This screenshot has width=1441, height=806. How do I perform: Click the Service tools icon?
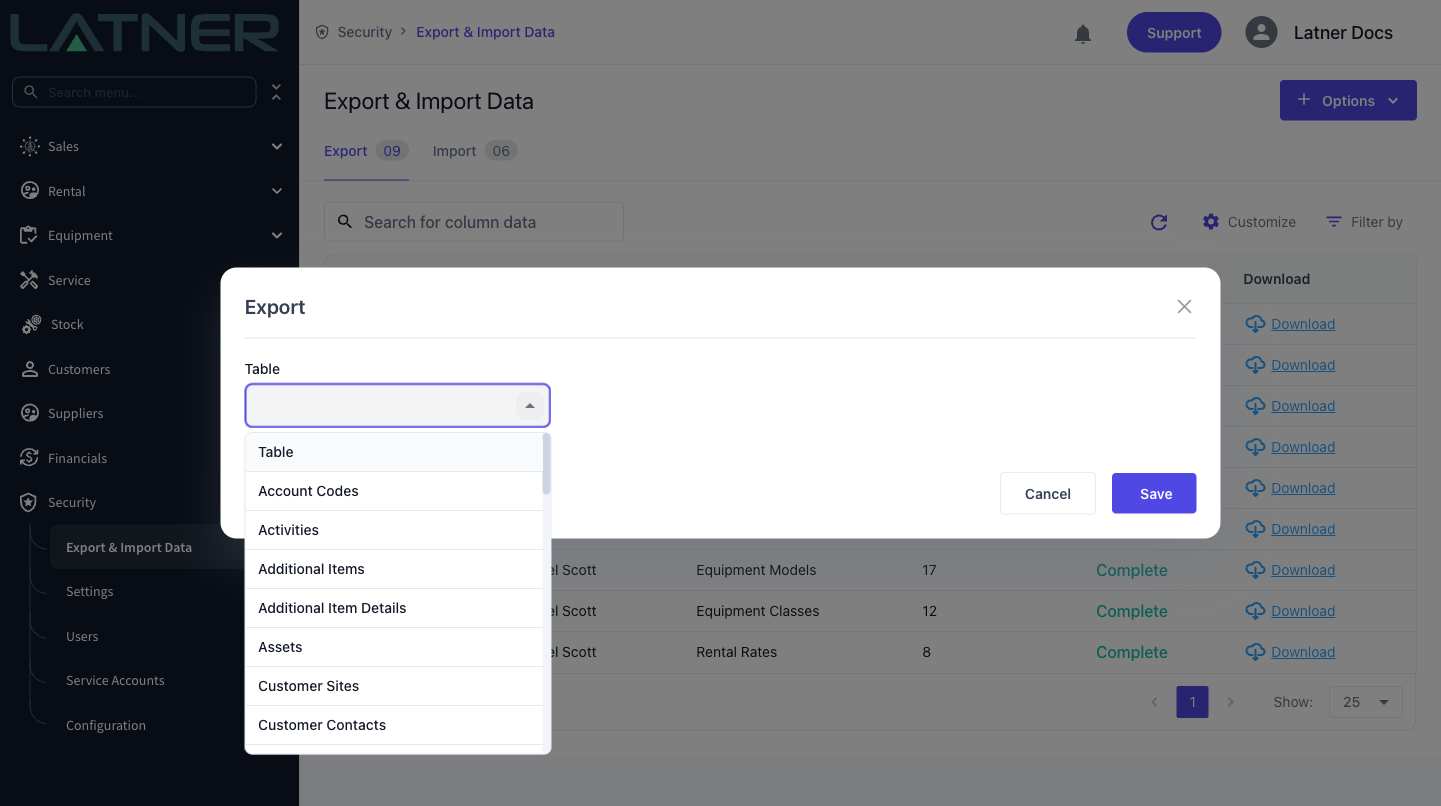coord(29,280)
